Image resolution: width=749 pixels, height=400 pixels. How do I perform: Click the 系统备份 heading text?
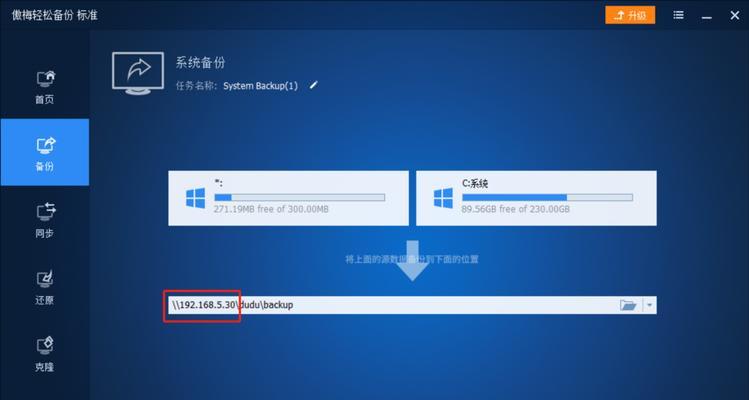[x=200, y=63]
